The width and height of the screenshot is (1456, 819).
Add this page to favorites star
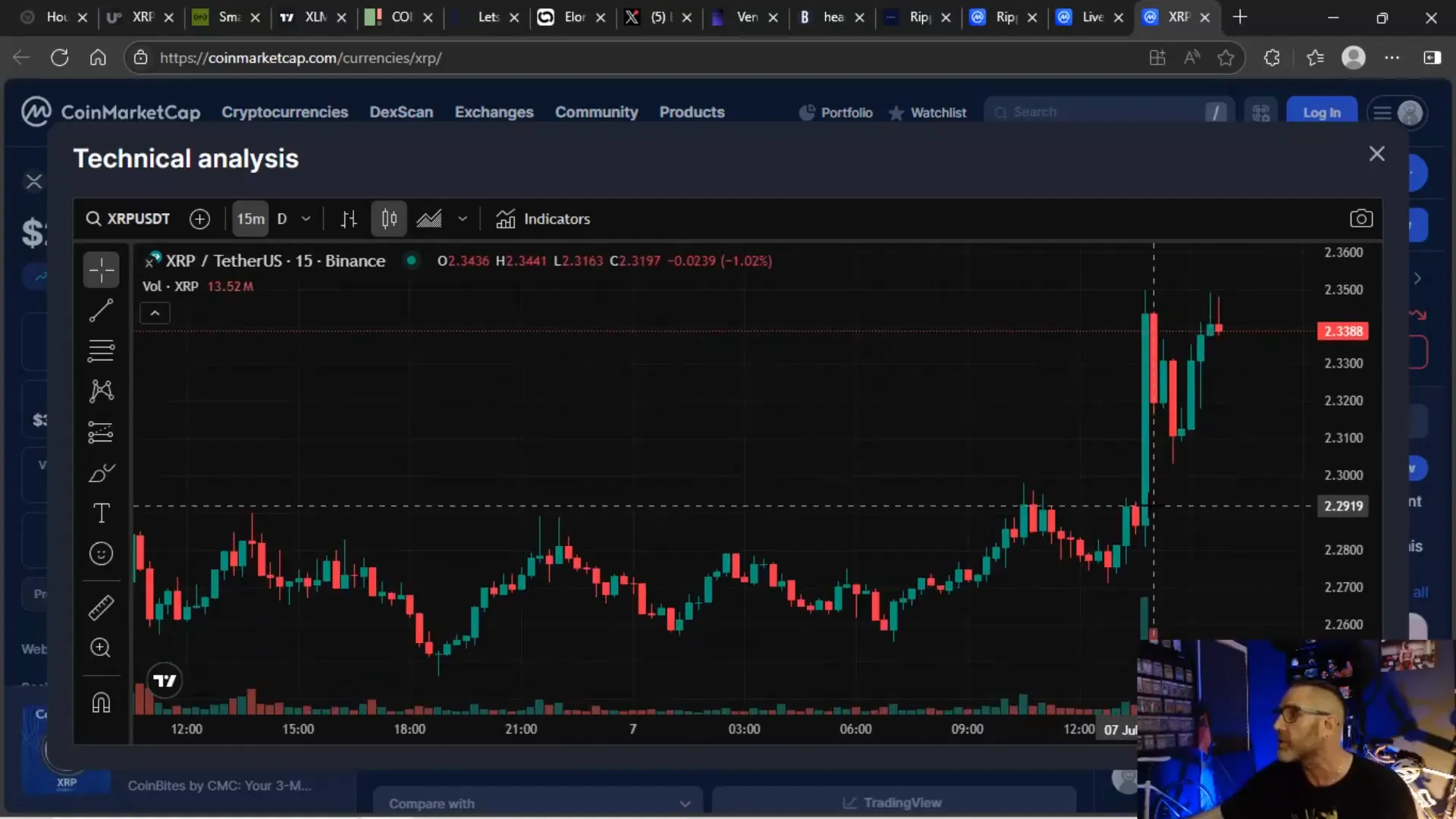(1225, 58)
